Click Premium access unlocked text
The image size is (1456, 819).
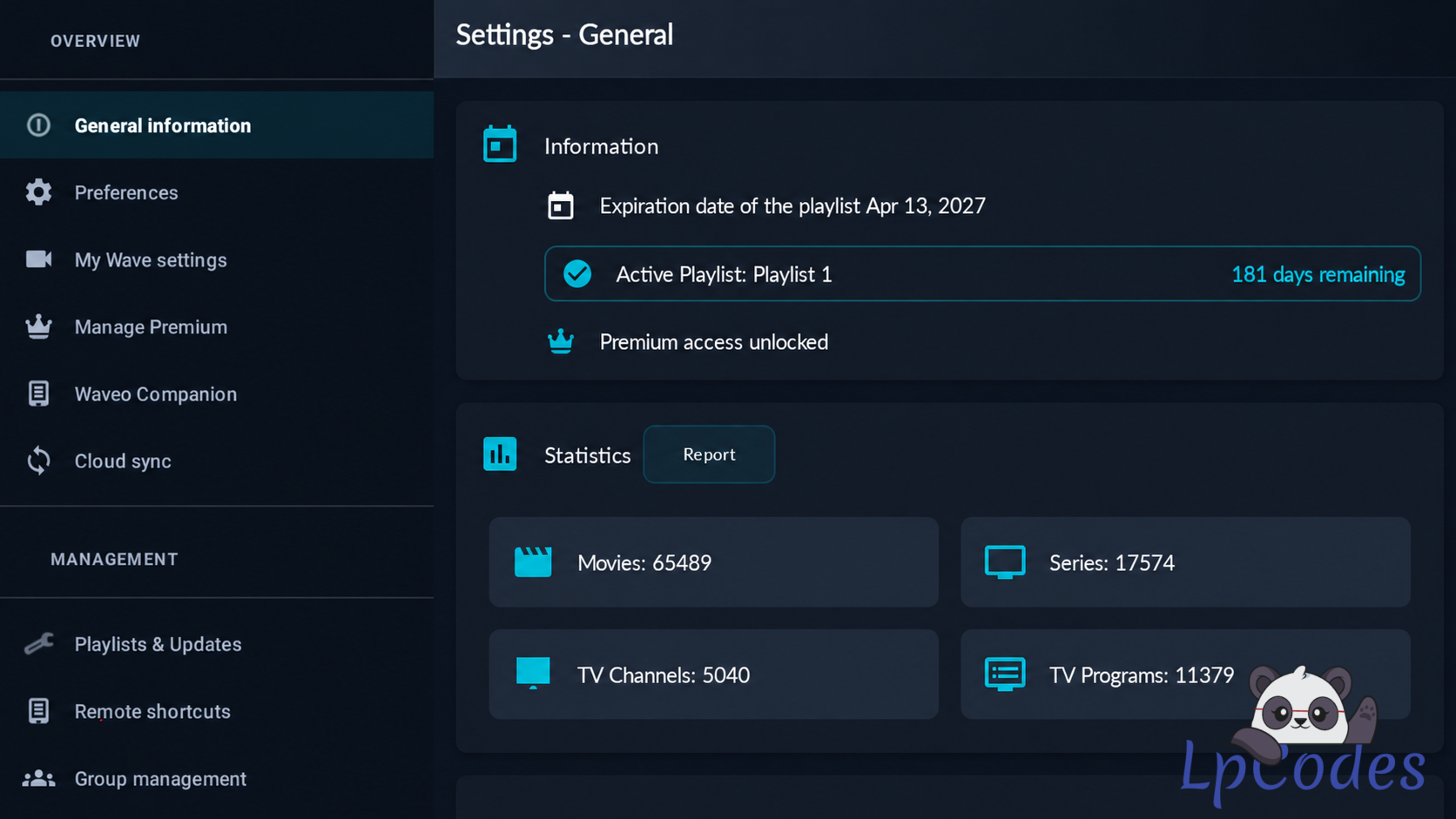click(x=714, y=342)
